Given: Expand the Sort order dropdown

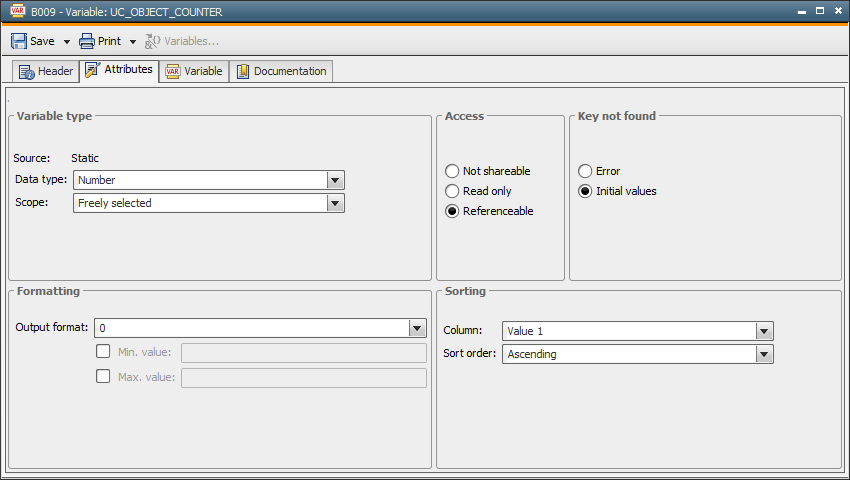Looking at the screenshot, I should click(x=764, y=354).
